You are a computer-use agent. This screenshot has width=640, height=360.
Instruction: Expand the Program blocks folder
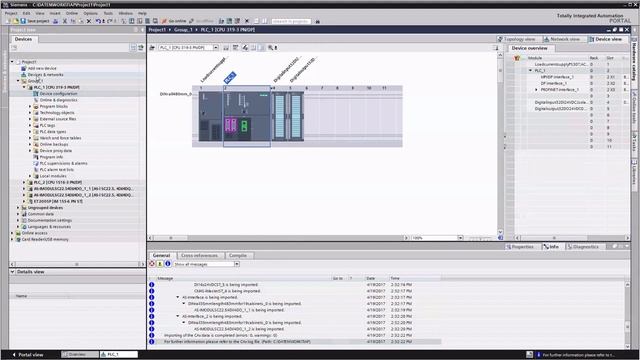(x=30, y=106)
